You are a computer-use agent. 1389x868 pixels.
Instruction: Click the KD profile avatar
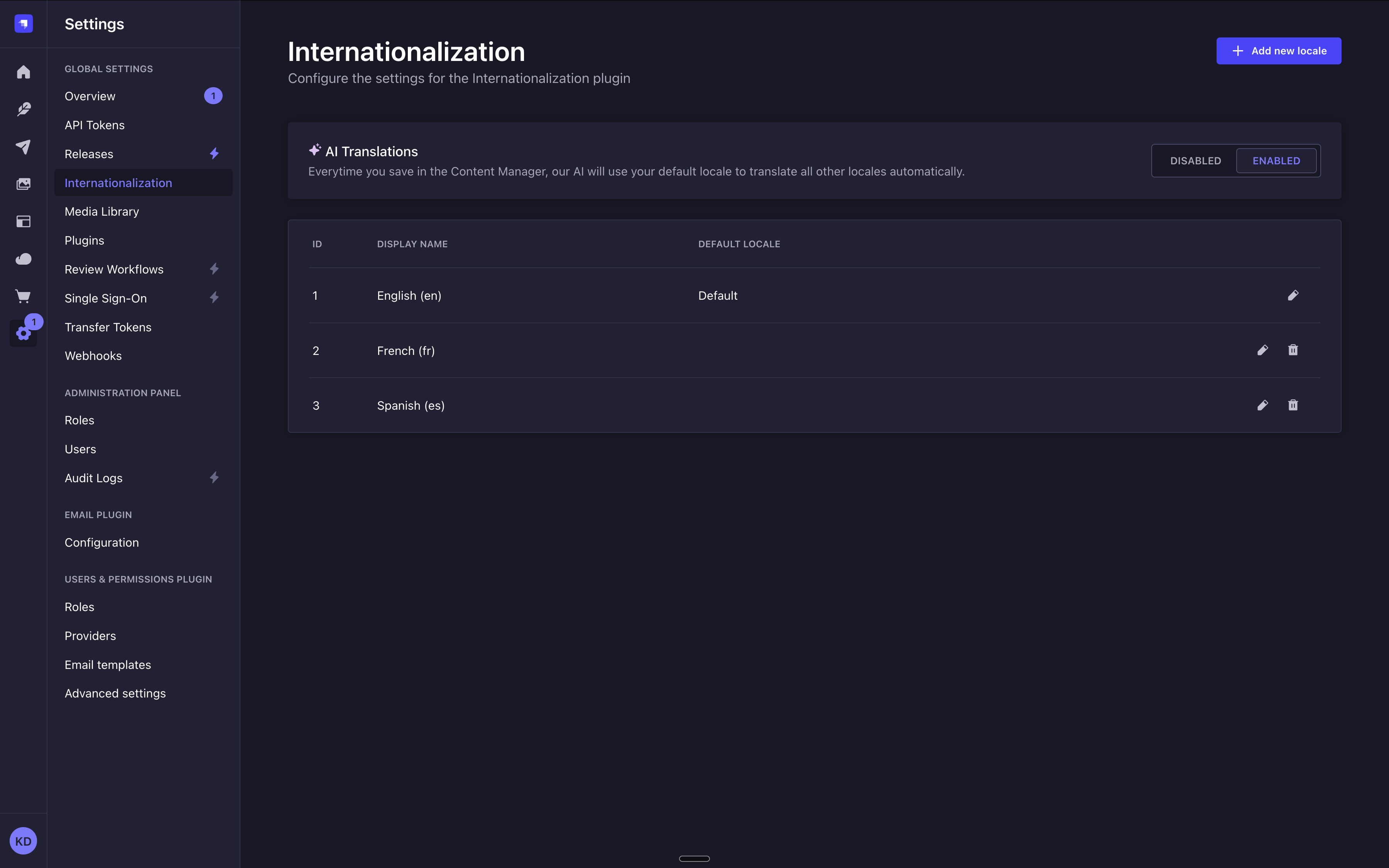[23, 841]
